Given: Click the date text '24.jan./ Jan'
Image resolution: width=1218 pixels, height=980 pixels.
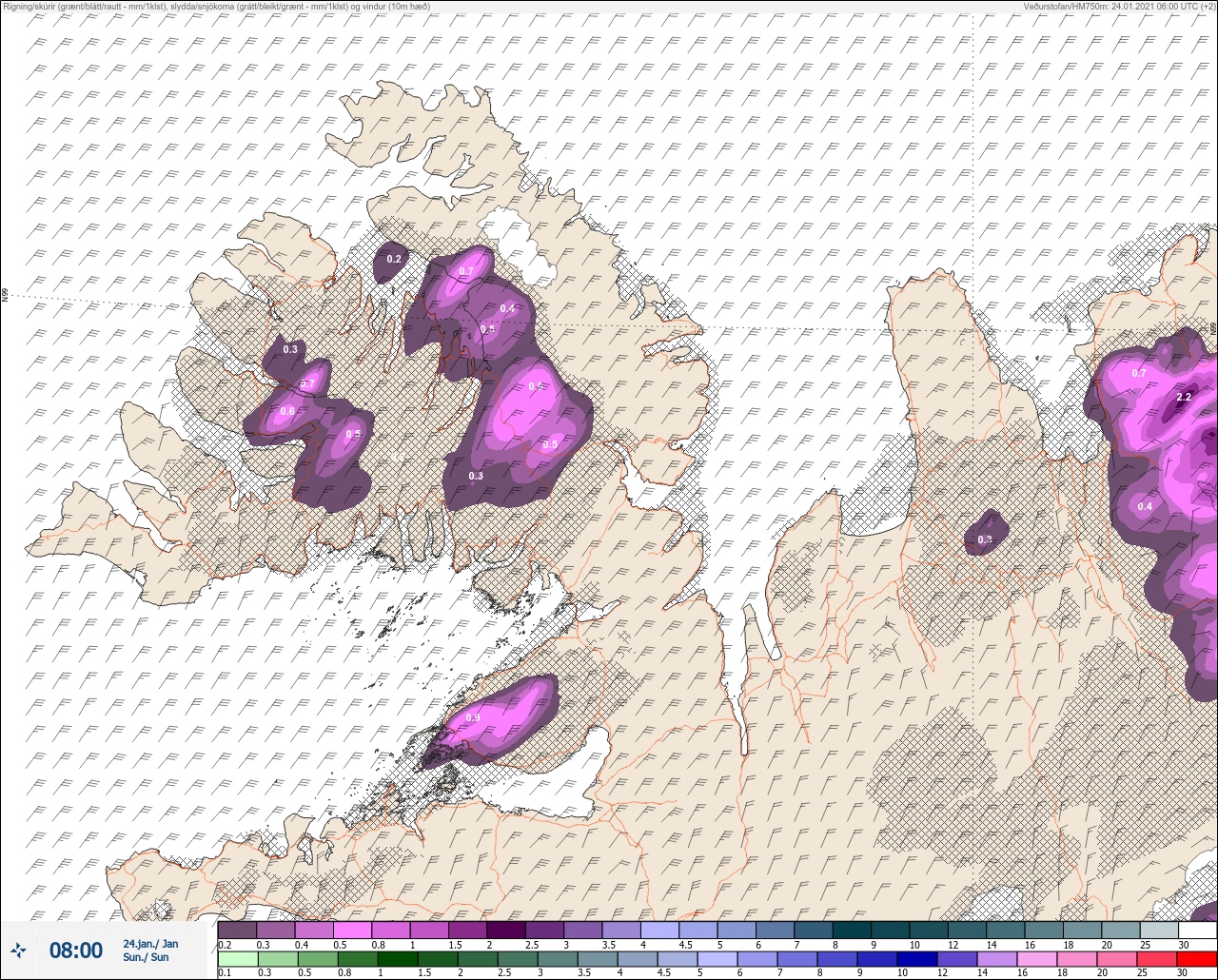Looking at the screenshot, I should coord(150,944).
